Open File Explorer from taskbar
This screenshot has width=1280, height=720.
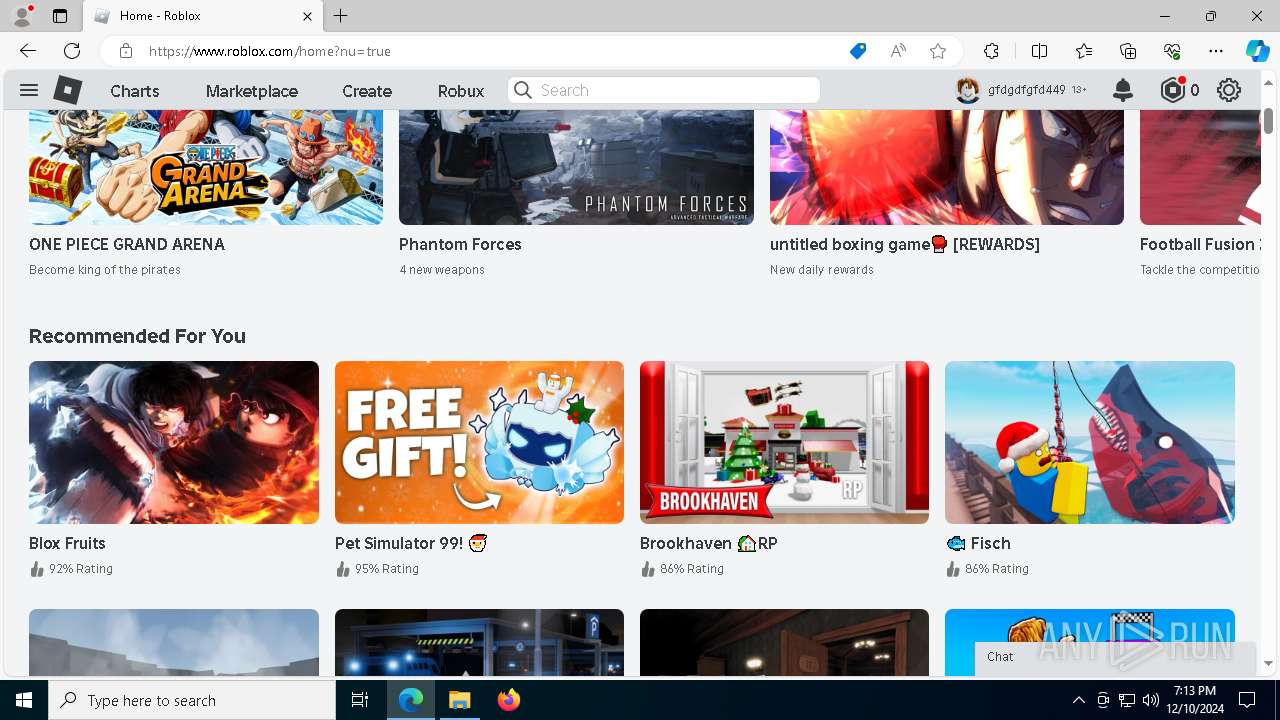pyautogui.click(x=459, y=700)
